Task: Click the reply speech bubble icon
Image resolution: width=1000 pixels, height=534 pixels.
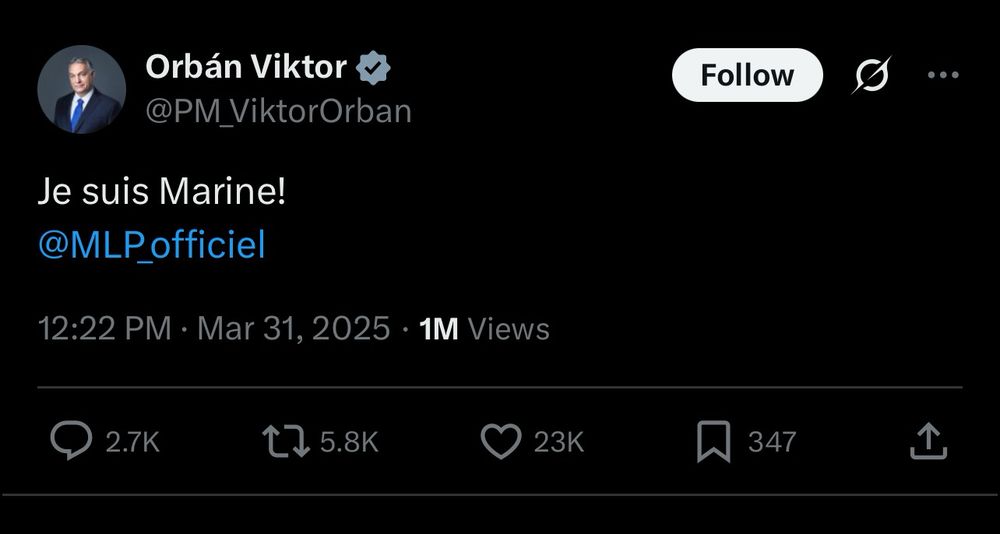Action: pyautogui.click(x=71, y=441)
